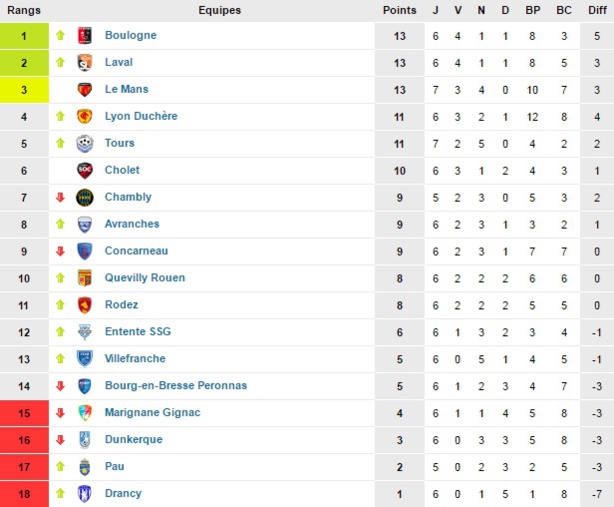
Task: Click the Diff column header
Action: [596, 10]
